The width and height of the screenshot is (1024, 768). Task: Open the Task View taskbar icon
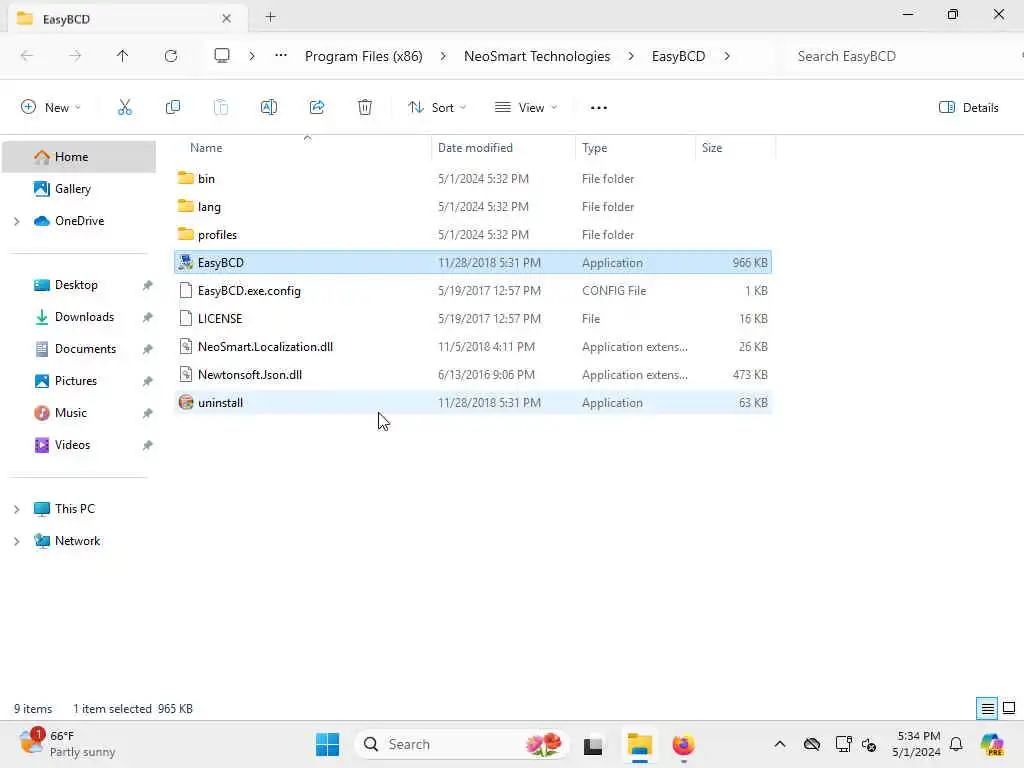tap(593, 745)
